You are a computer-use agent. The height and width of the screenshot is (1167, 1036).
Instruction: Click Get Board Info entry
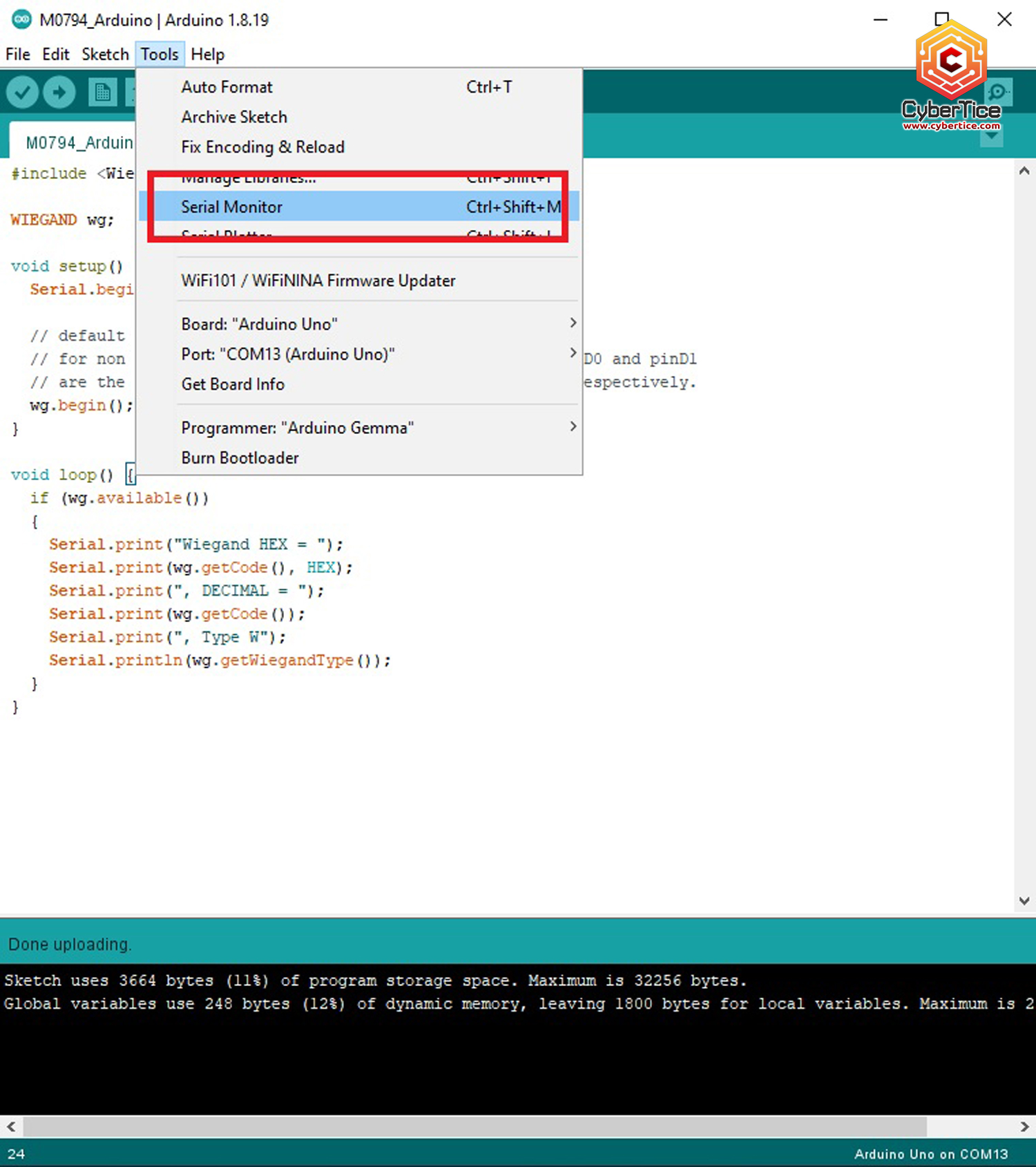point(358,383)
